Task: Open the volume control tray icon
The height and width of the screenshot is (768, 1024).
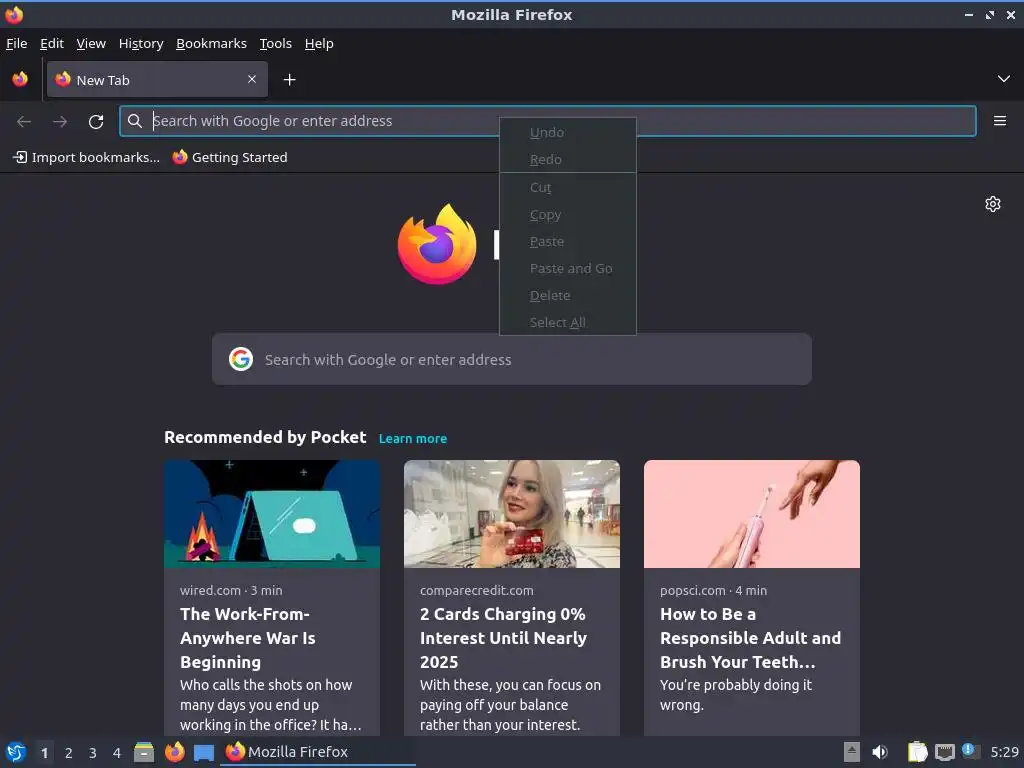Action: click(x=880, y=752)
